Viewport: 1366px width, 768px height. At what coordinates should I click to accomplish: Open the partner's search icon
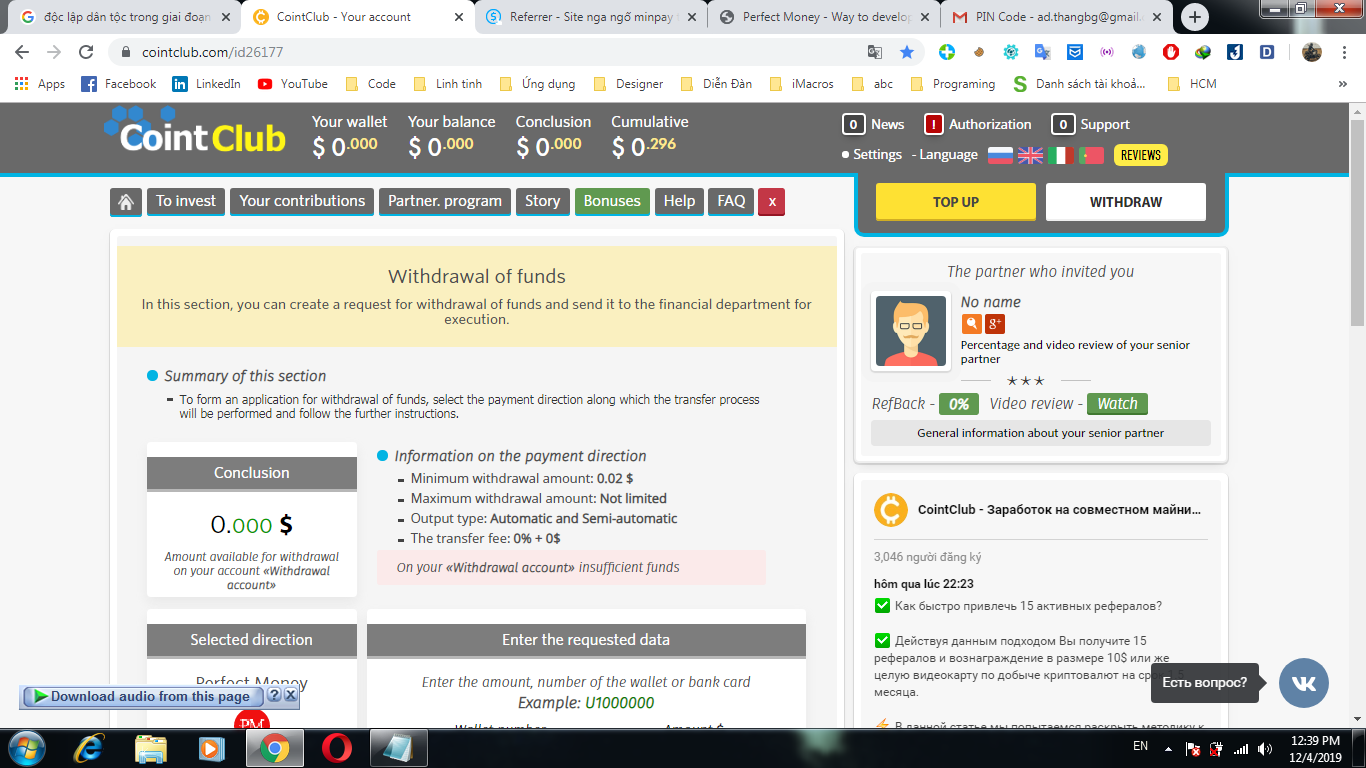tap(971, 323)
